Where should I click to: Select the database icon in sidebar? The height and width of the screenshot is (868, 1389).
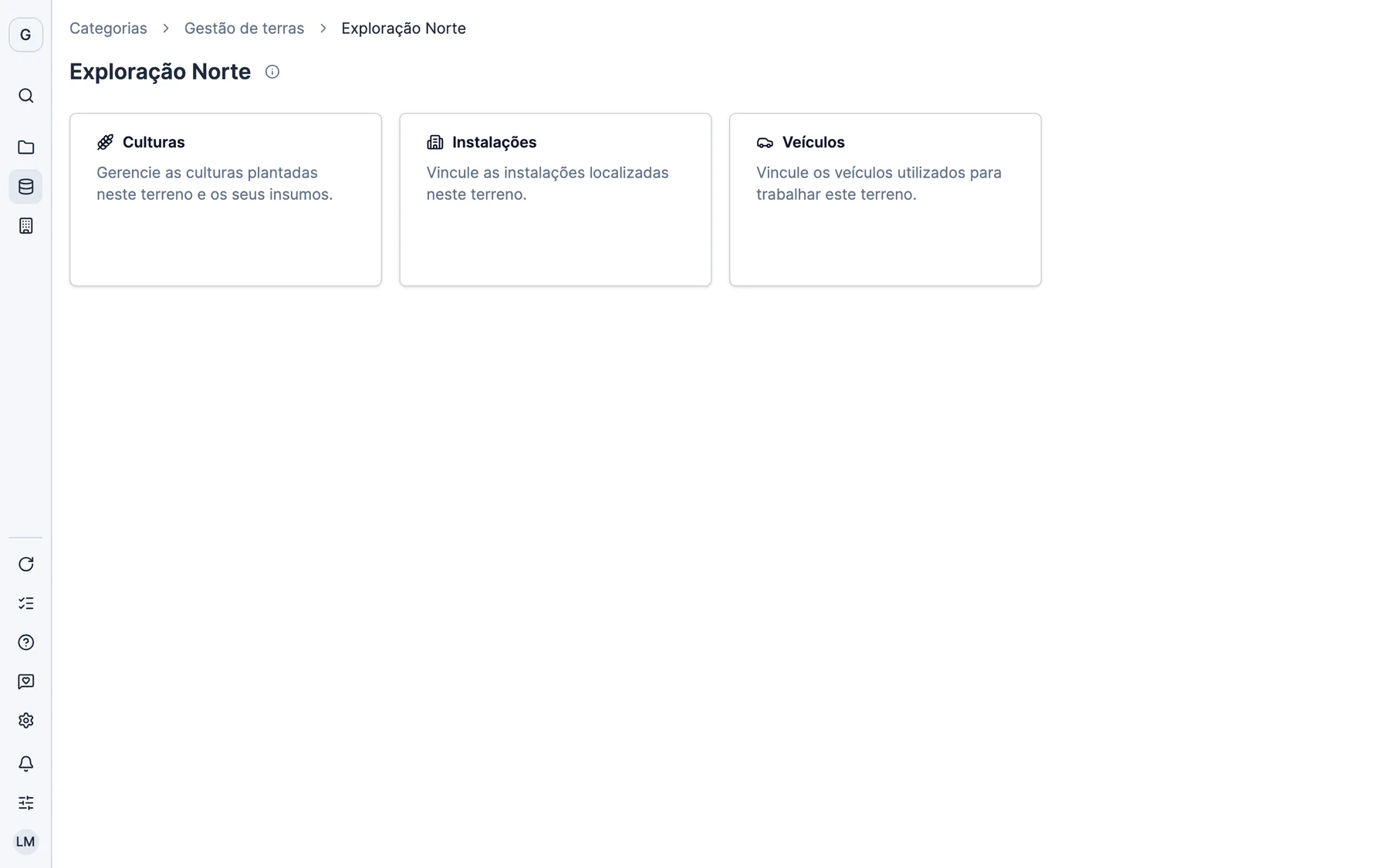click(25, 187)
